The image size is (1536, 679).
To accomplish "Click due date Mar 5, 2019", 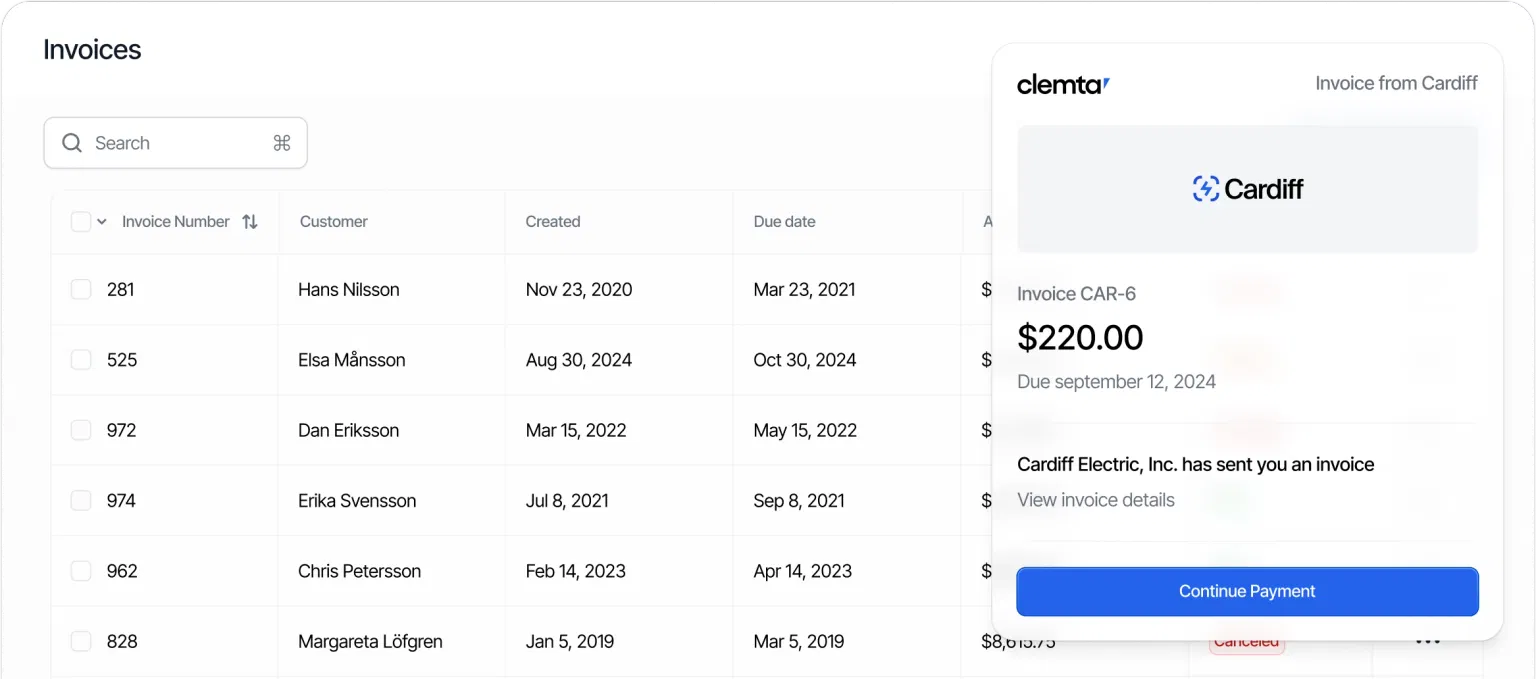I will (x=799, y=641).
